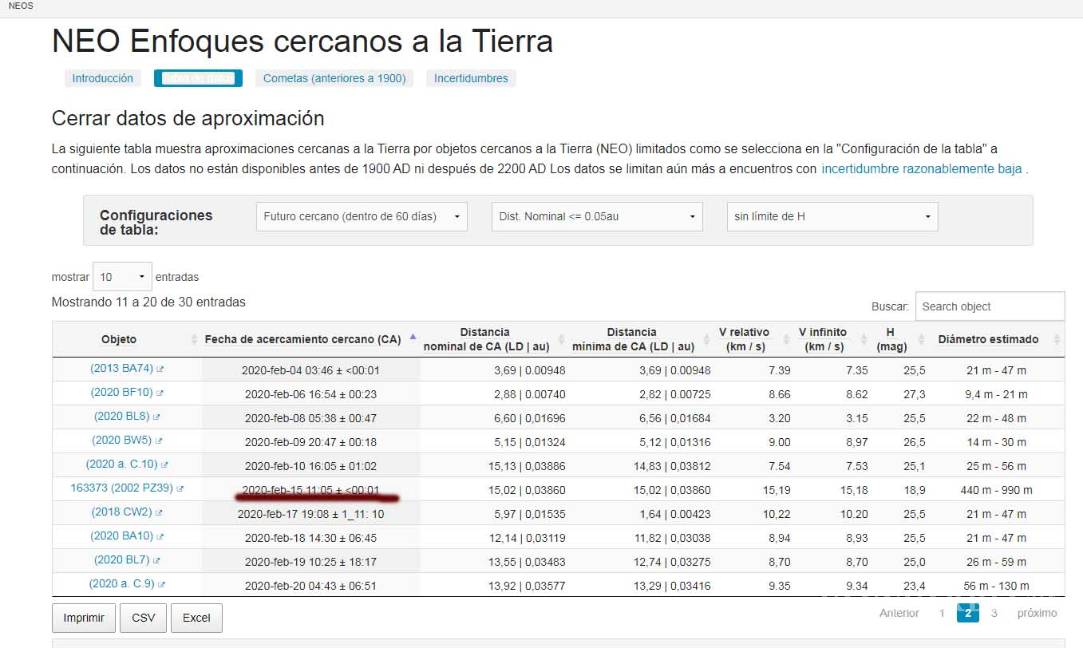Open the sin límite de H dropdown

click(832, 216)
